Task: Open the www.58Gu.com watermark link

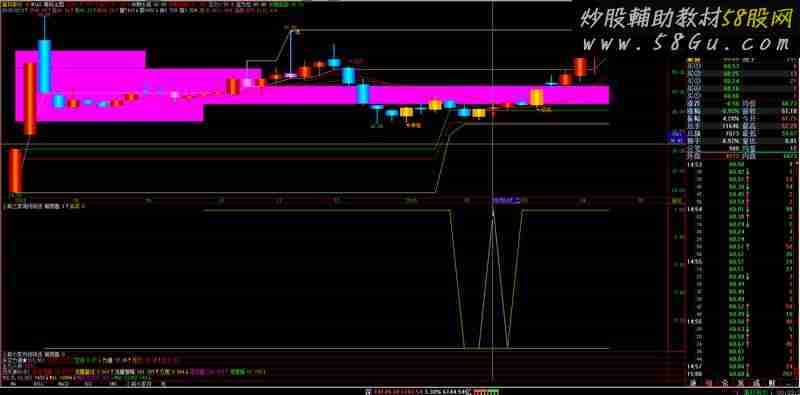Action: click(x=686, y=44)
